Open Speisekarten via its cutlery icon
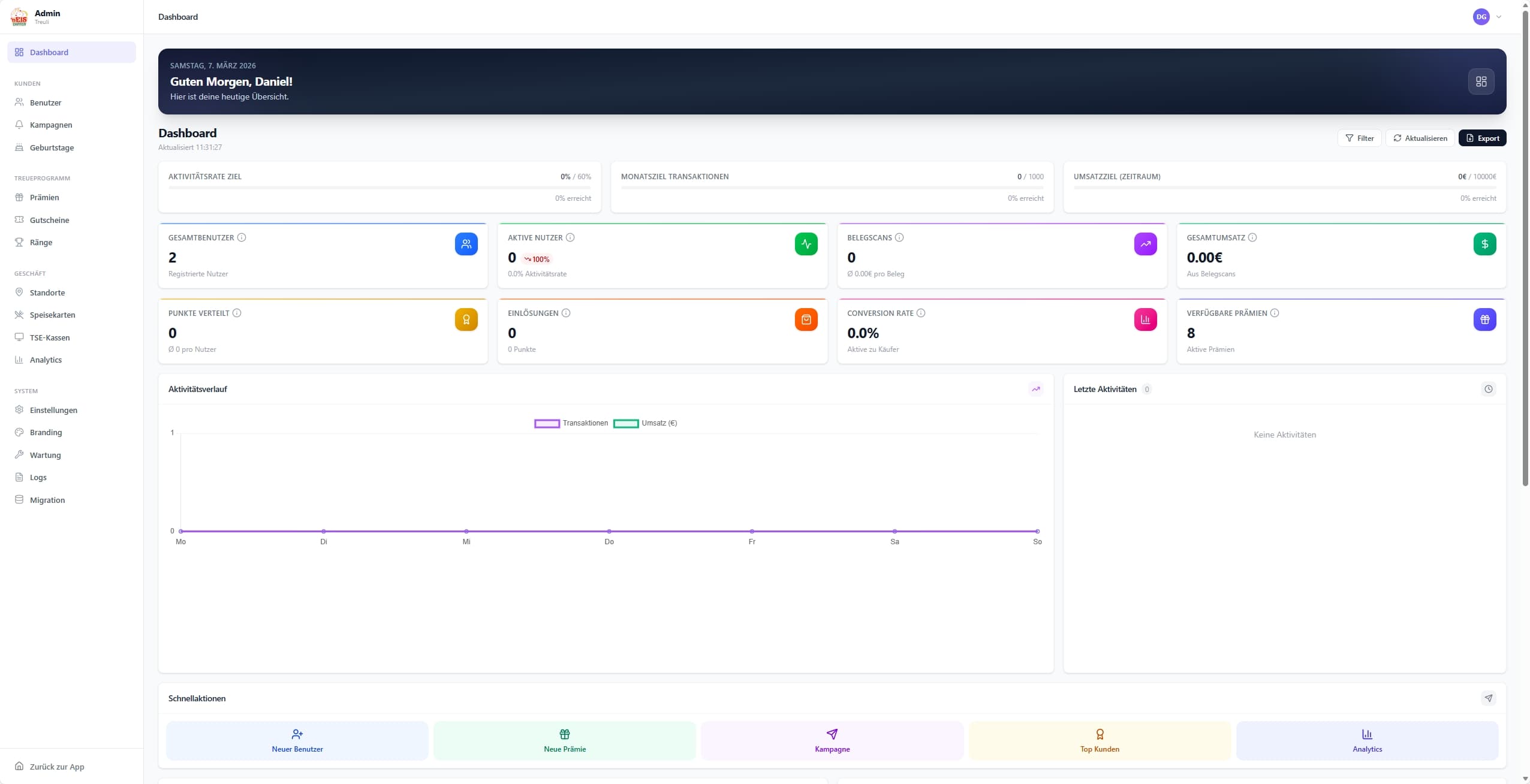The image size is (1530, 784). (x=20, y=314)
